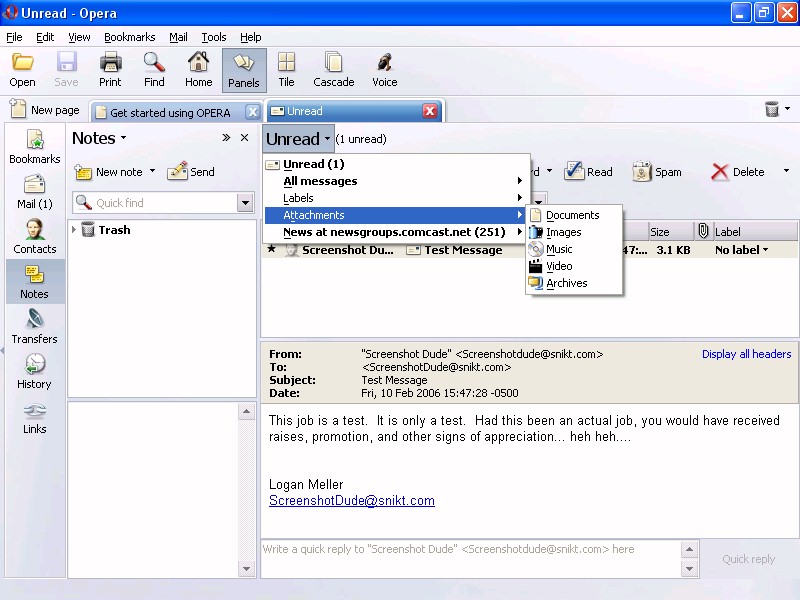This screenshot has width=800, height=600.
Task: Click the Tile windows icon
Action: click(x=286, y=70)
